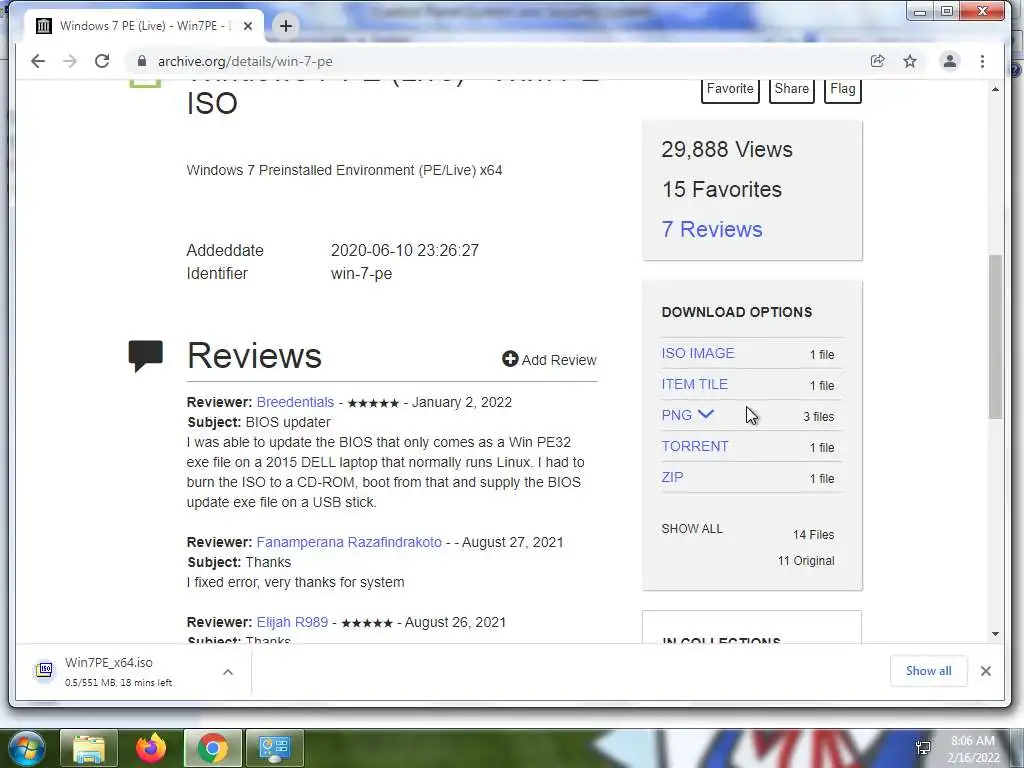The width and height of the screenshot is (1024, 768).
Task: Click the browser forward arrow
Action: point(70,61)
